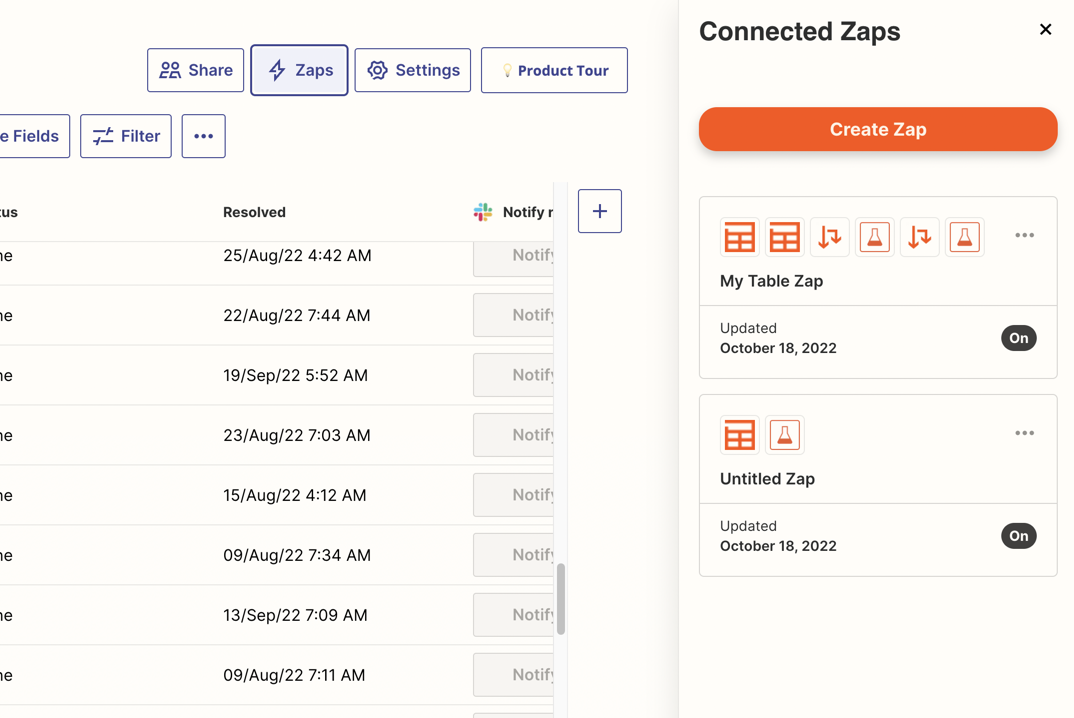This screenshot has height=718, width=1074.
Task: Open the ellipsis menu for My Table Zap
Action: [1024, 235]
